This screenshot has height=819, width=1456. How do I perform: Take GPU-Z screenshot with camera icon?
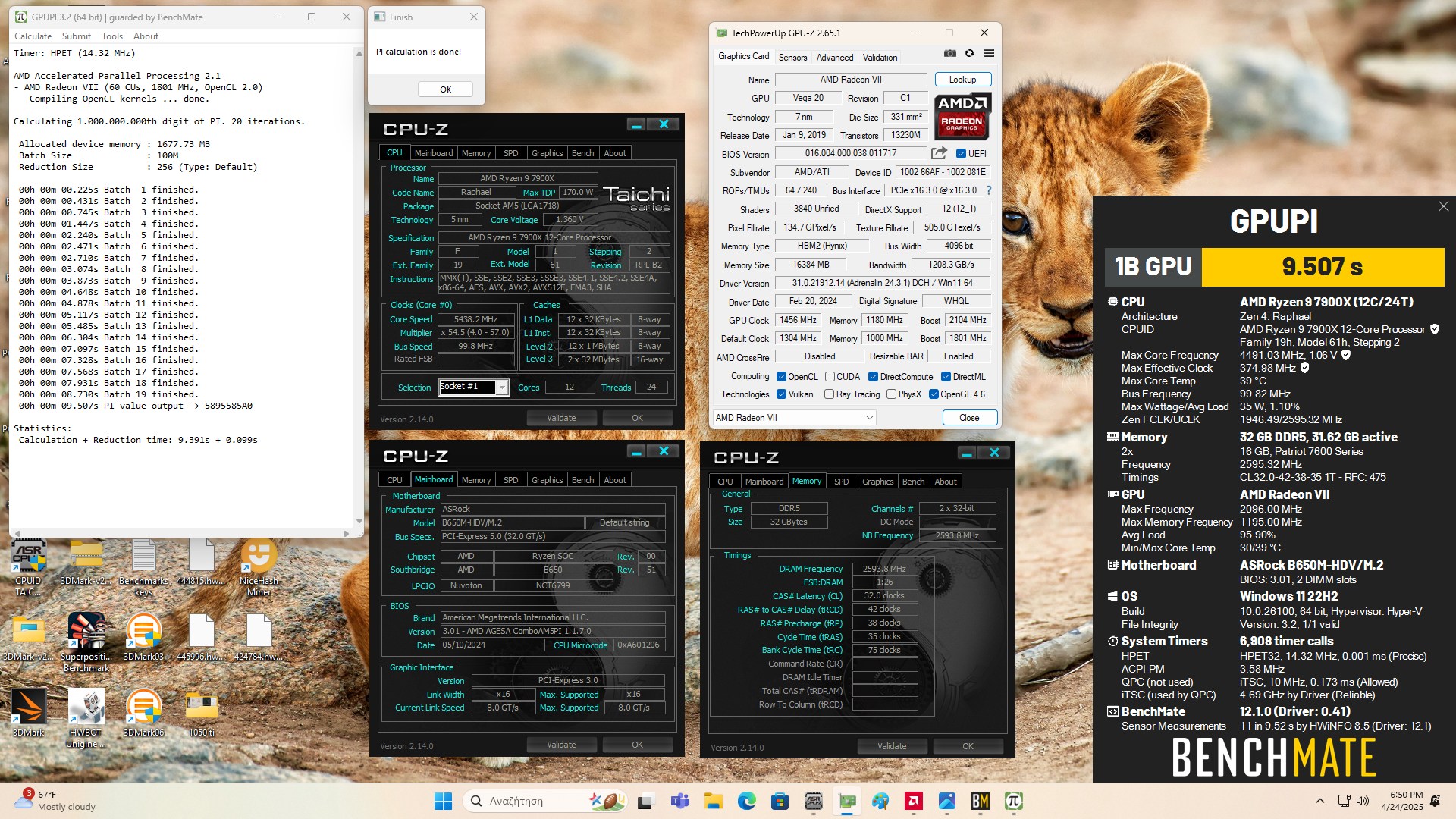[x=949, y=54]
